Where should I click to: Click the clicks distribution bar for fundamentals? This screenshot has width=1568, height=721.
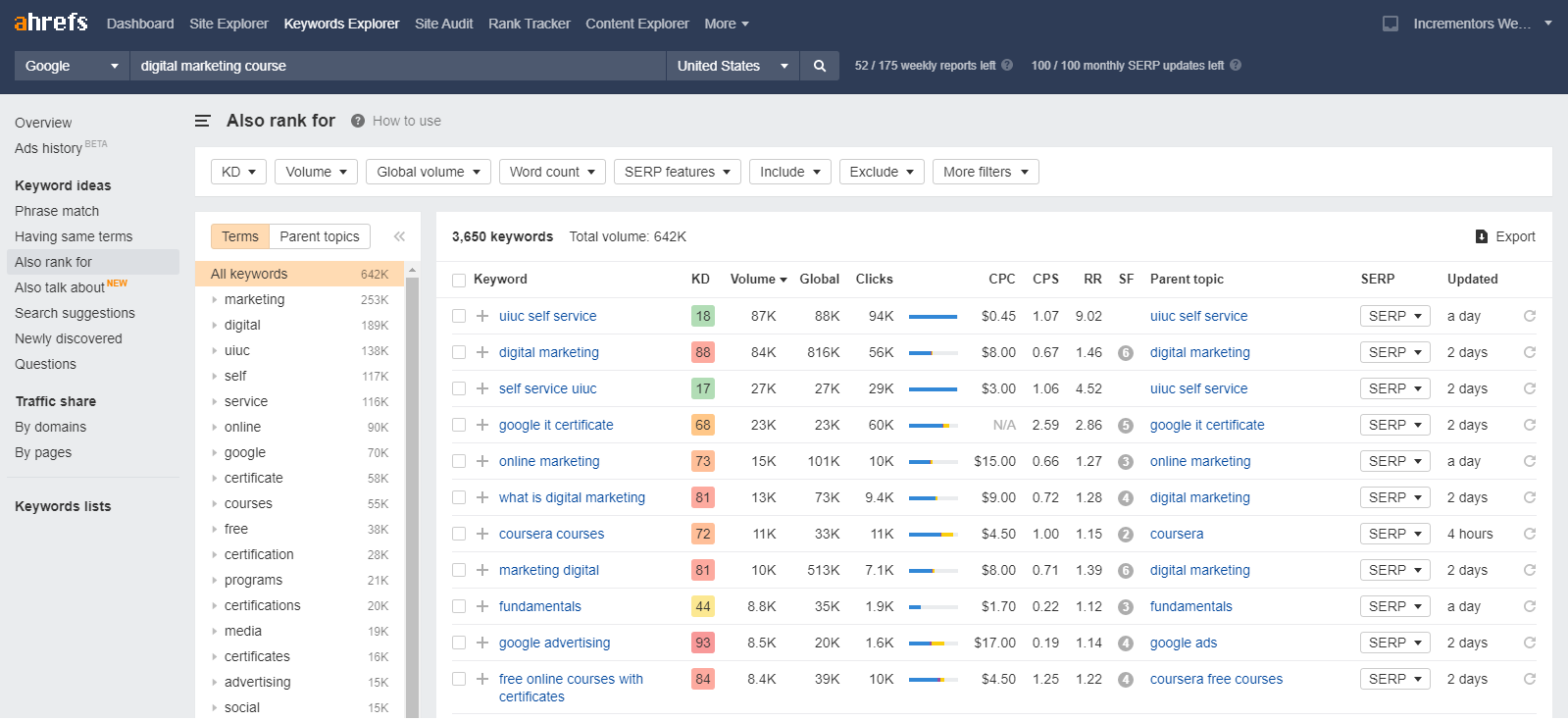point(933,607)
